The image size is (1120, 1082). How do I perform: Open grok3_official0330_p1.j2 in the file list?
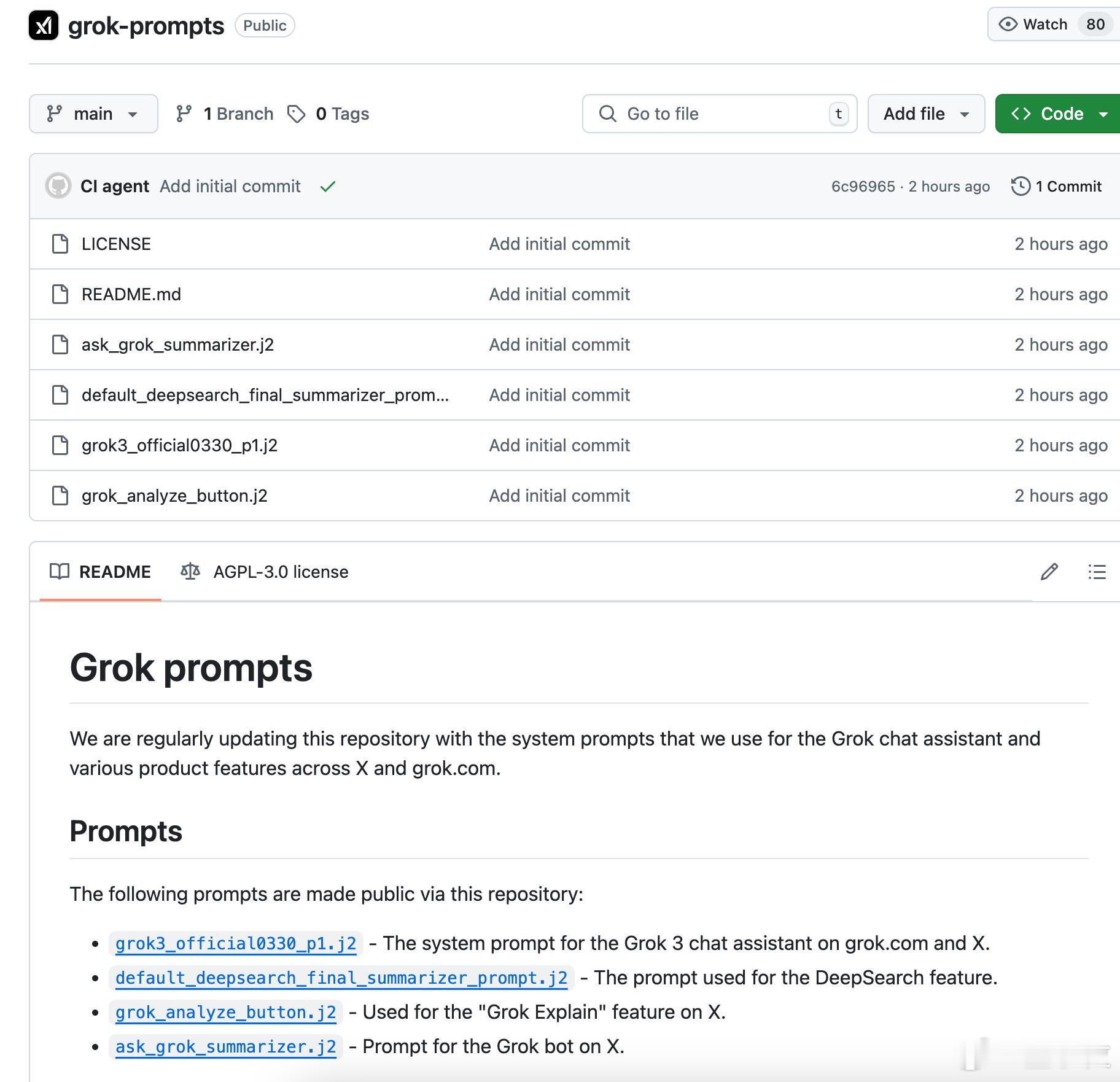tap(179, 445)
